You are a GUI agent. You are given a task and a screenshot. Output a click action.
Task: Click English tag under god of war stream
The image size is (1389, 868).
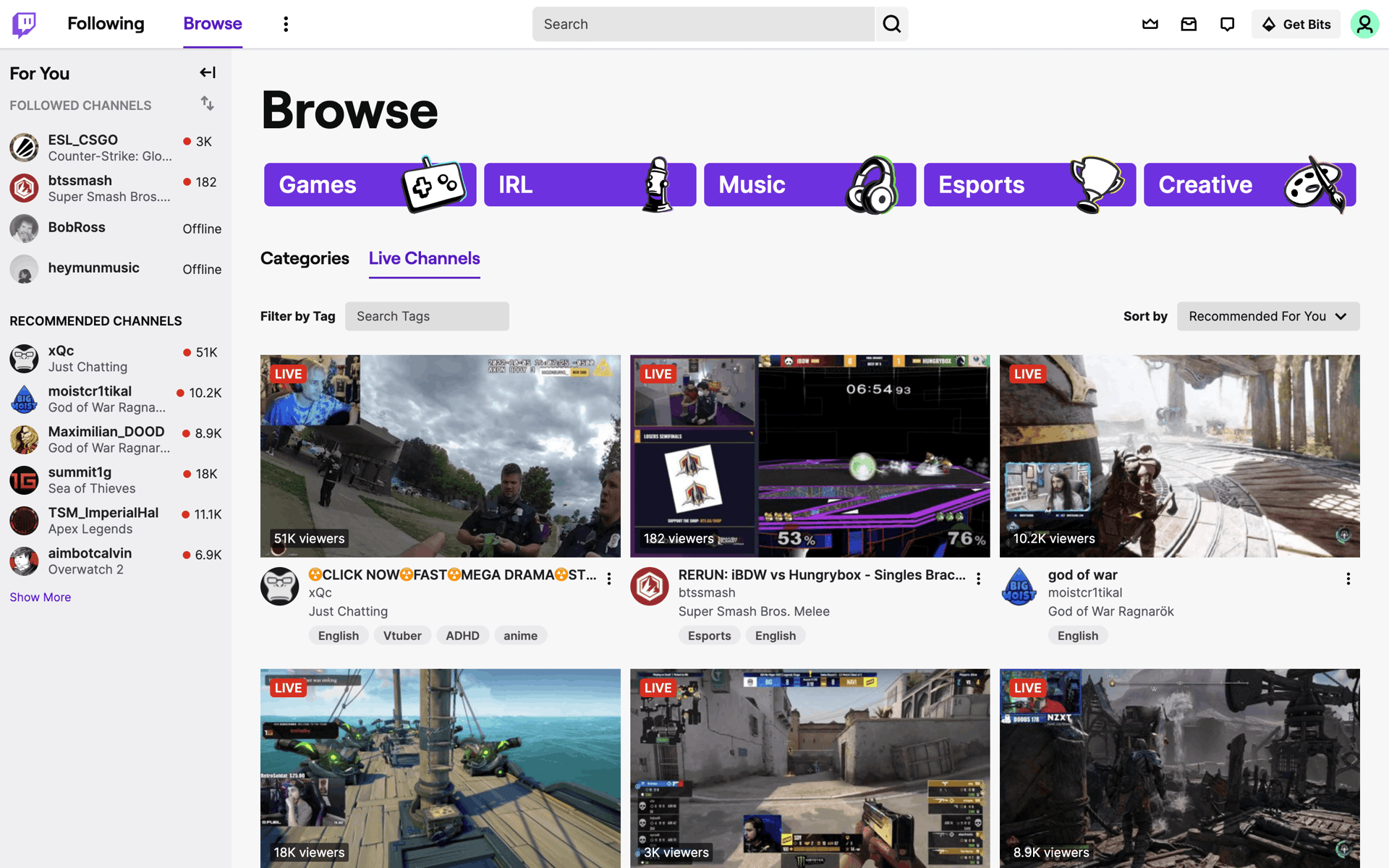1078,636
